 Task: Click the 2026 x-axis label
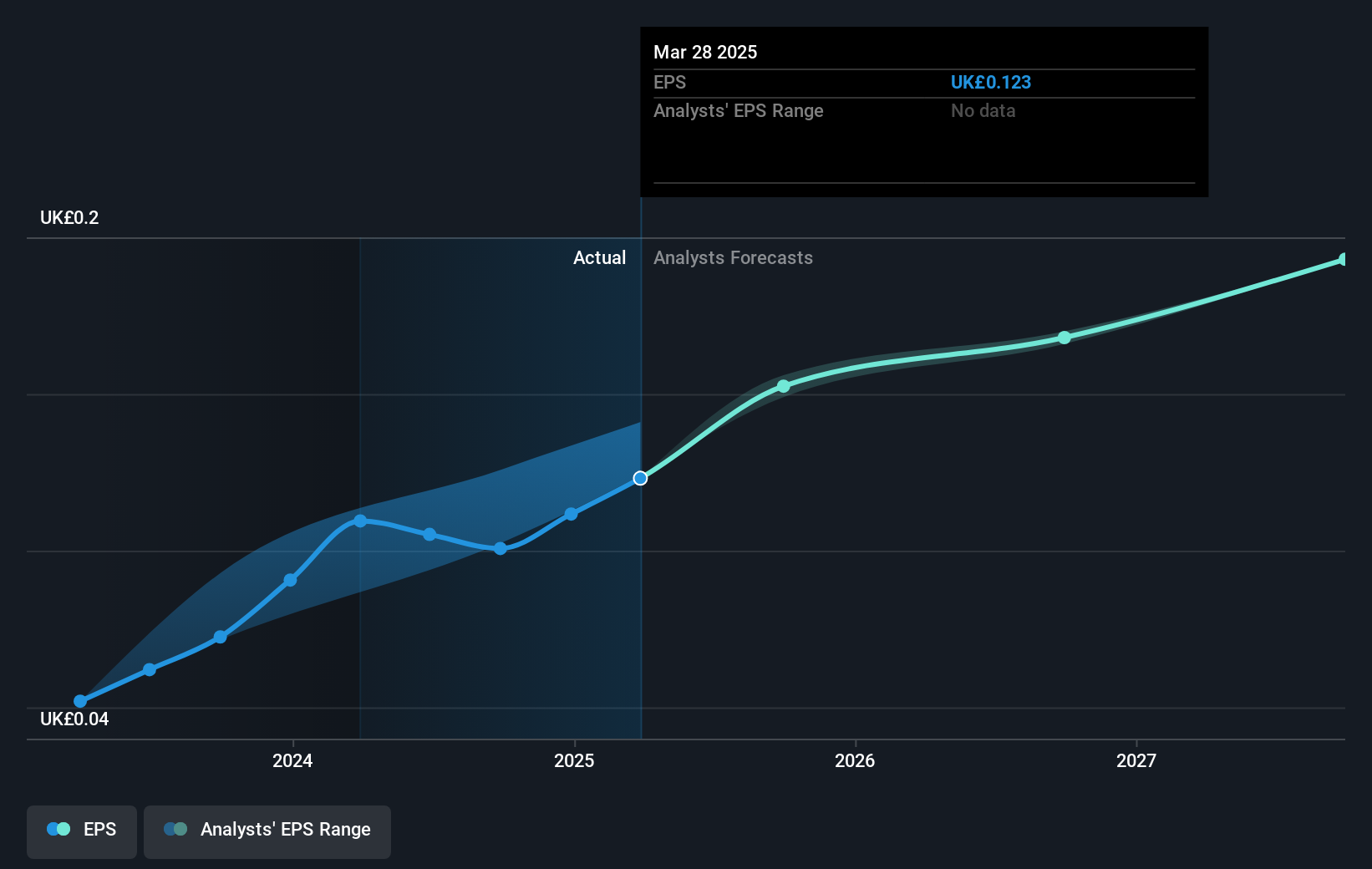click(x=855, y=760)
